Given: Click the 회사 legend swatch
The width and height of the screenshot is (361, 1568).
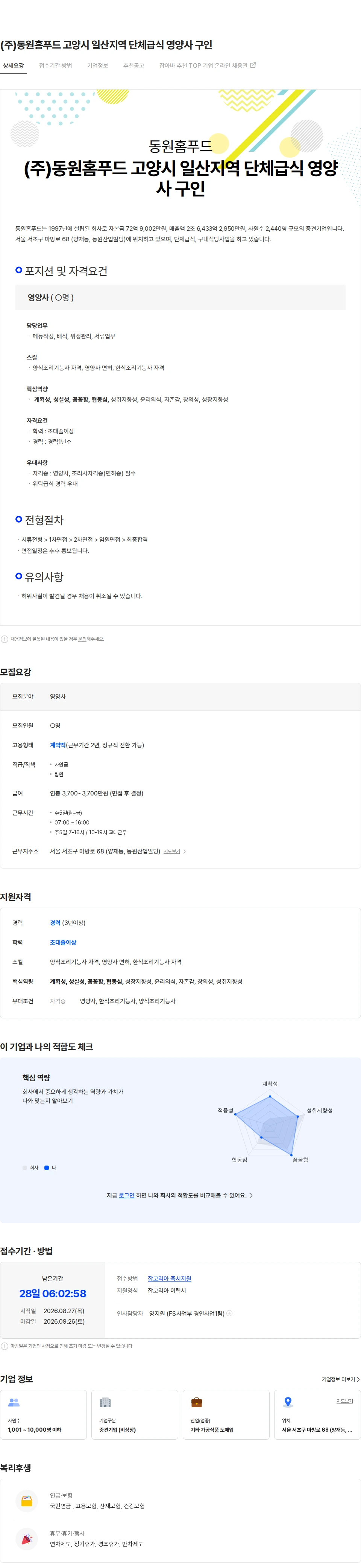Looking at the screenshot, I should tap(25, 1167).
